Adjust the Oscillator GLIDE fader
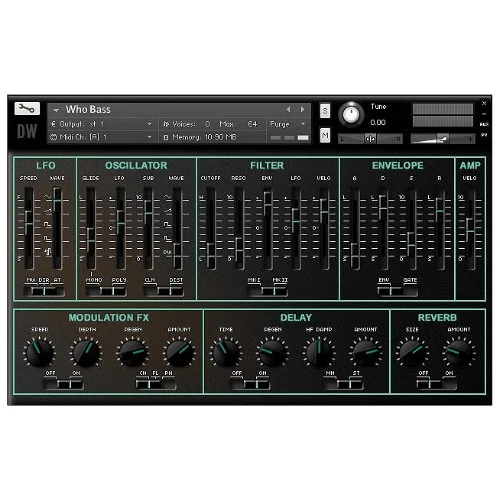 click(91, 241)
